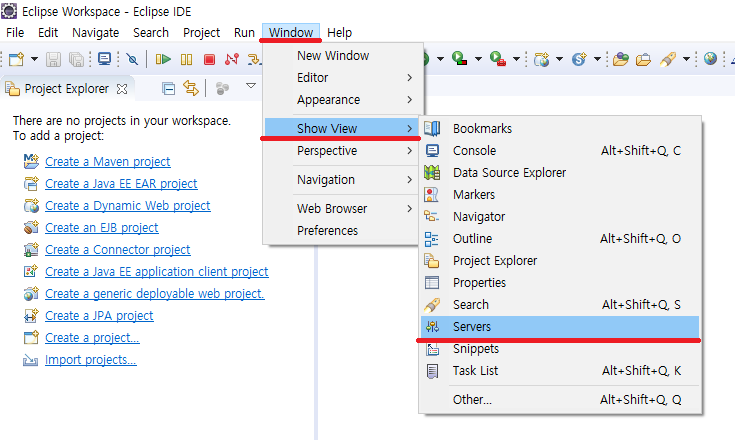
Task: Click the focus on active task icon
Action: (222, 88)
